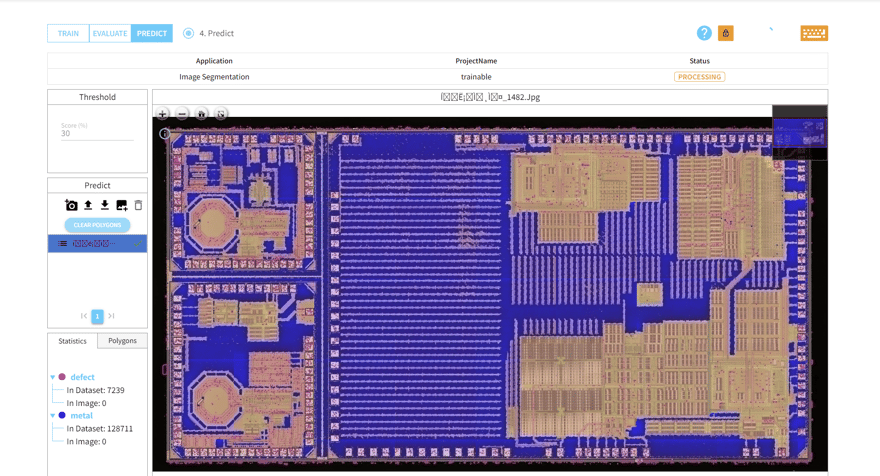Open keyboard shortcuts icon
This screenshot has height=476, width=880.
pyautogui.click(x=814, y=33)
